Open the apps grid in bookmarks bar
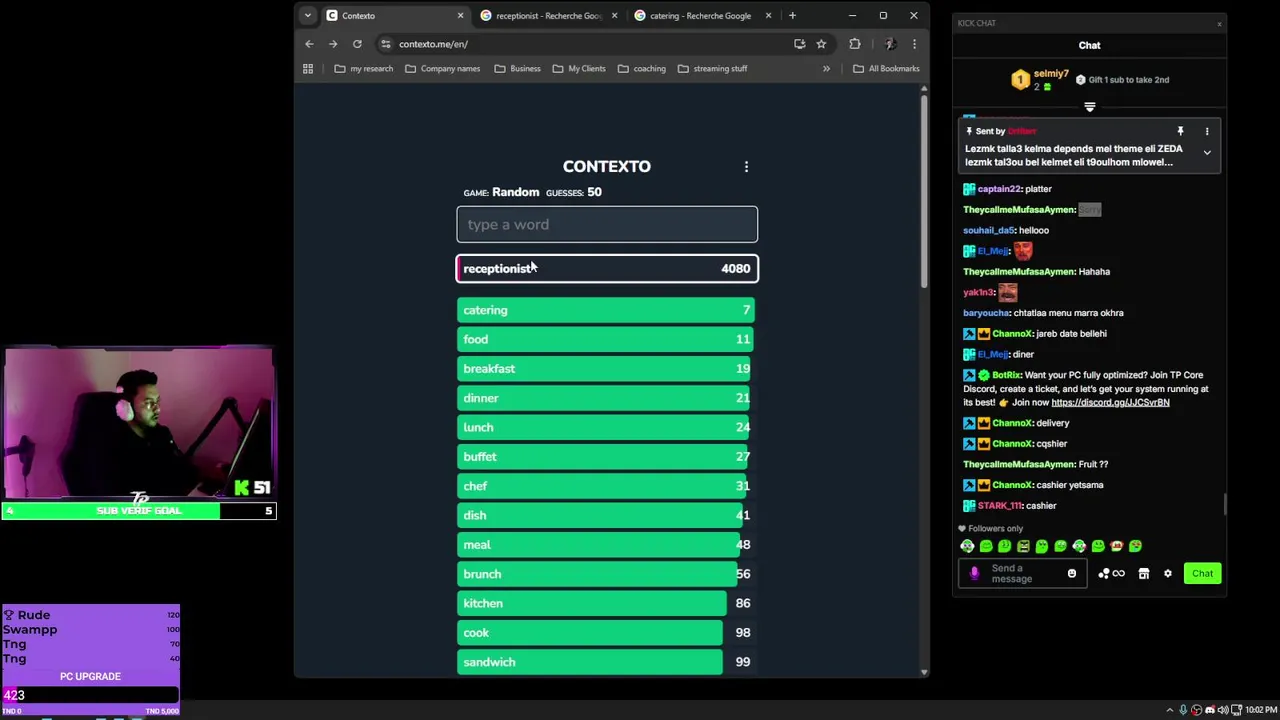This screenshot has height=720, width=1280. pos(308,69)
